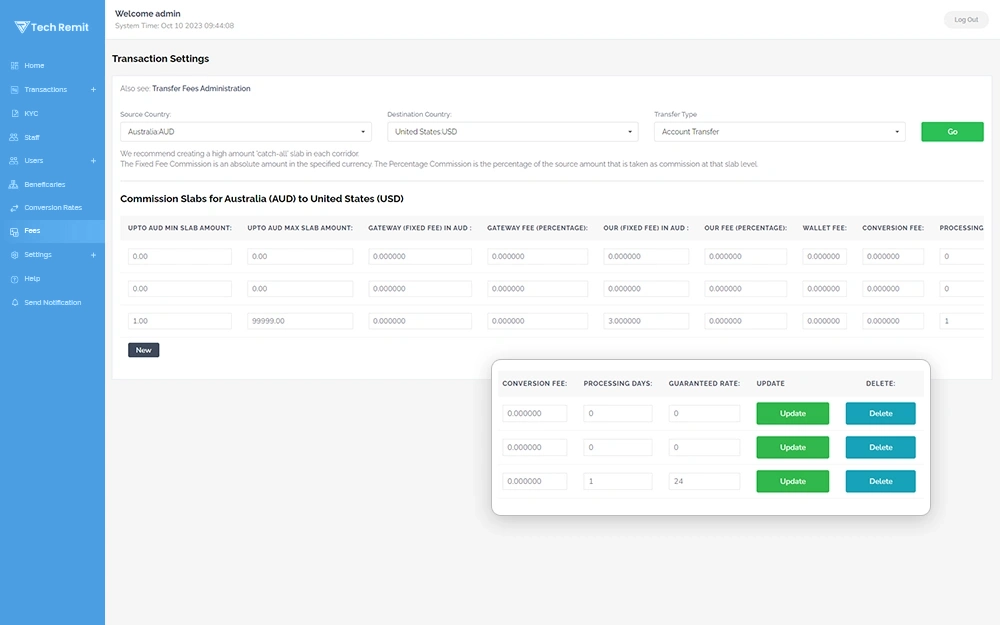This screenshot has width=1000, height=625.
Task: Expand the Settings plus sign
Action: coord(93,255)
